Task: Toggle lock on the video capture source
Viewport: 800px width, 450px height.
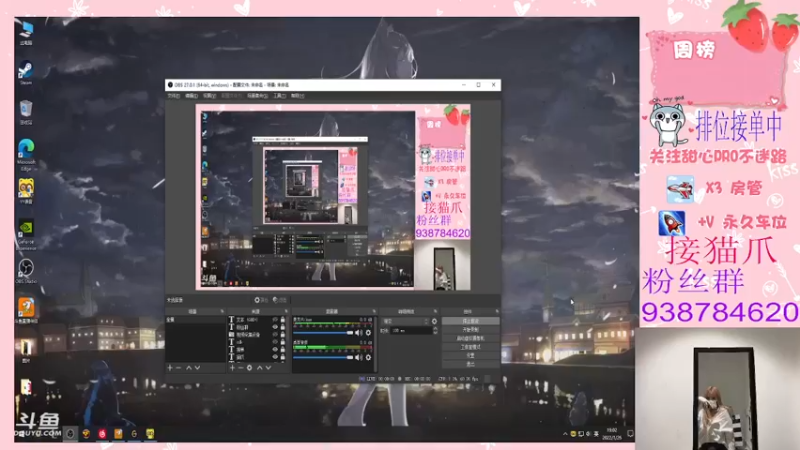Action: click(283, 335)
